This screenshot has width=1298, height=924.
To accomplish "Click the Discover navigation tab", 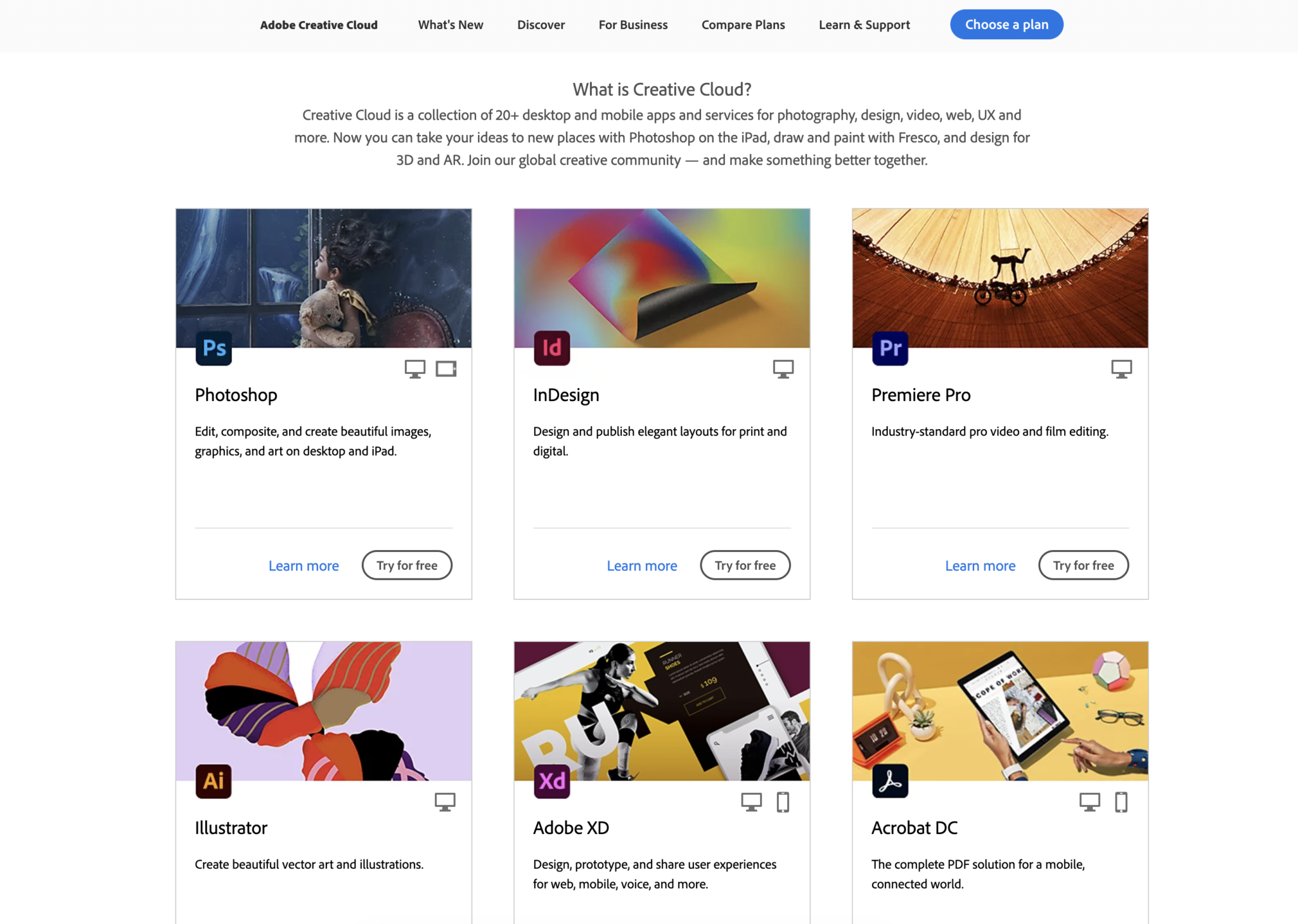I will pyautogui.click(x=541, y=24).
